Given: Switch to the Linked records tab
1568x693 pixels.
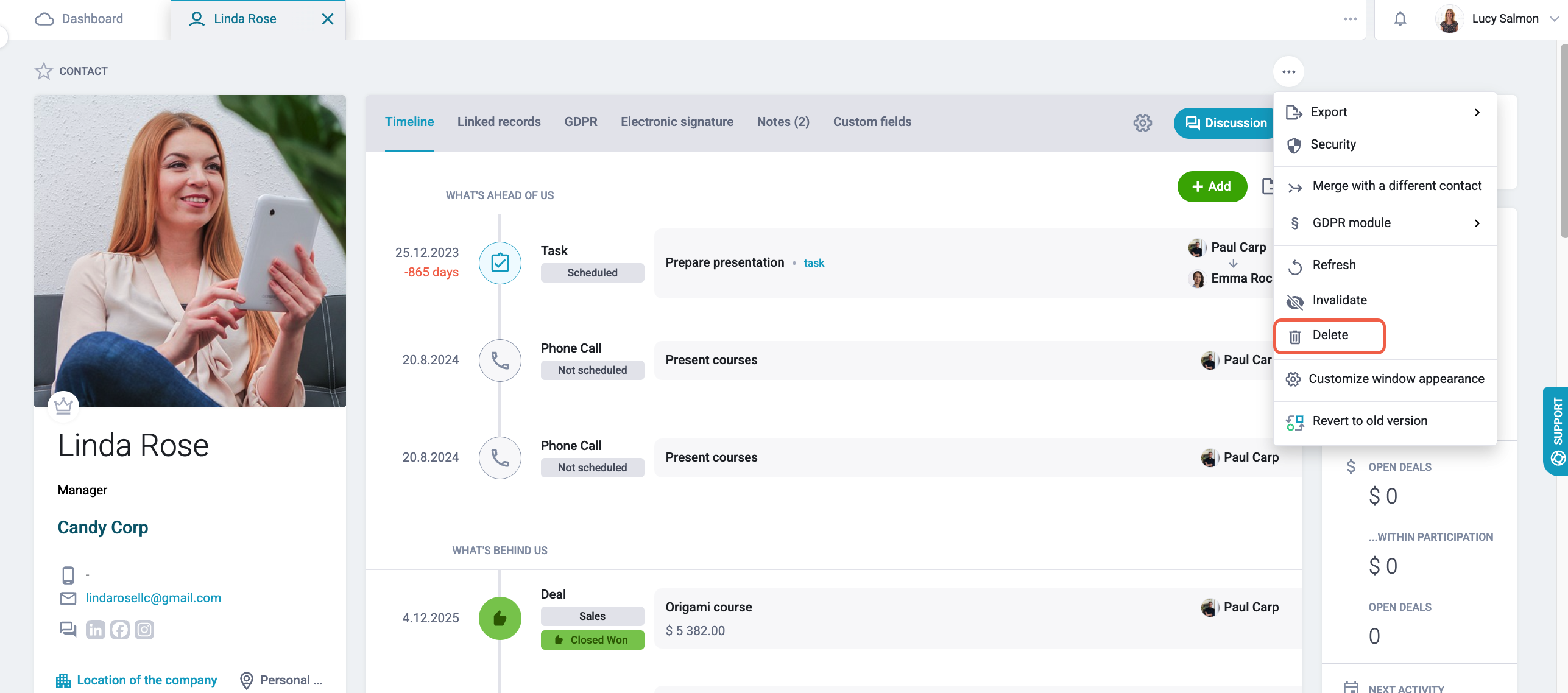Looking at the screenshot, I should [x=499, y=122].
